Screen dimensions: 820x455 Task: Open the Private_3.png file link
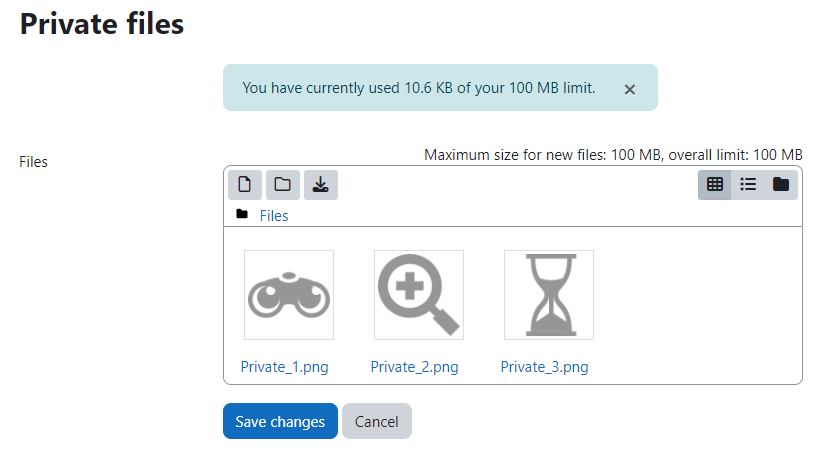(x=544, y=367)
